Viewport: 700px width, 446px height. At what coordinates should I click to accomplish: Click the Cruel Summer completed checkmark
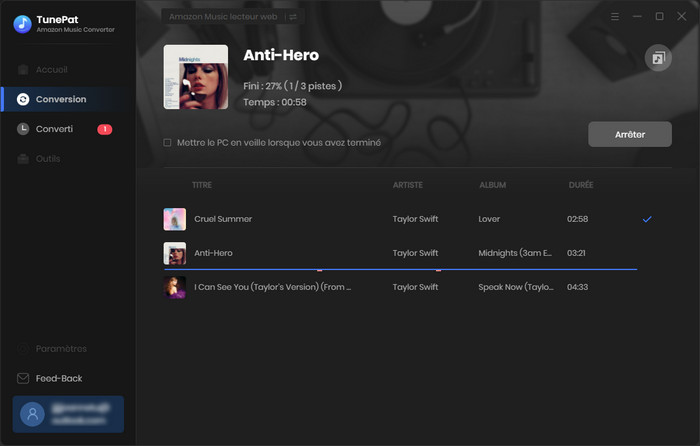click(647, 218)
